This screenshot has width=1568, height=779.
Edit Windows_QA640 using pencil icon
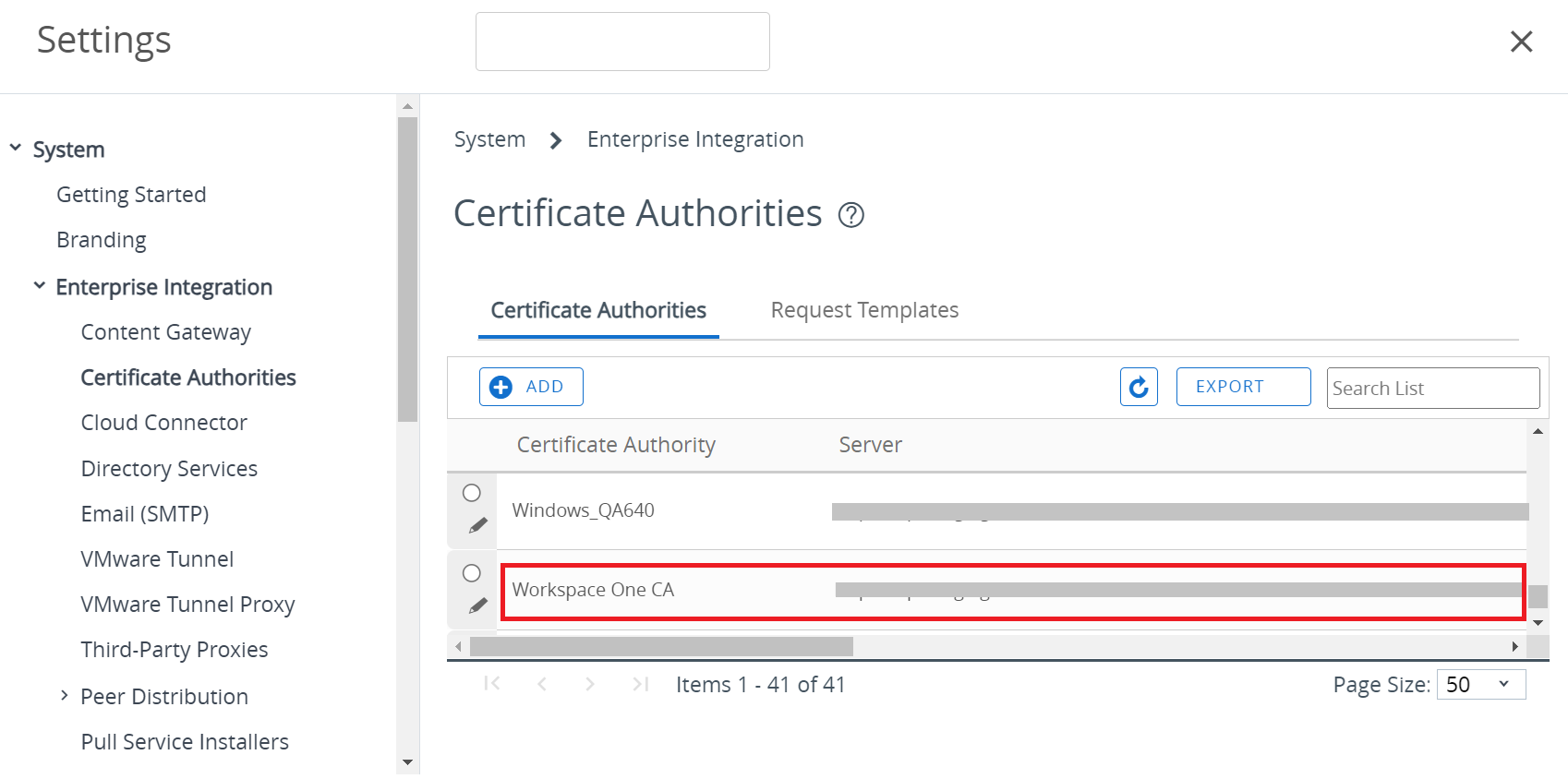click(x=477, y=526)
